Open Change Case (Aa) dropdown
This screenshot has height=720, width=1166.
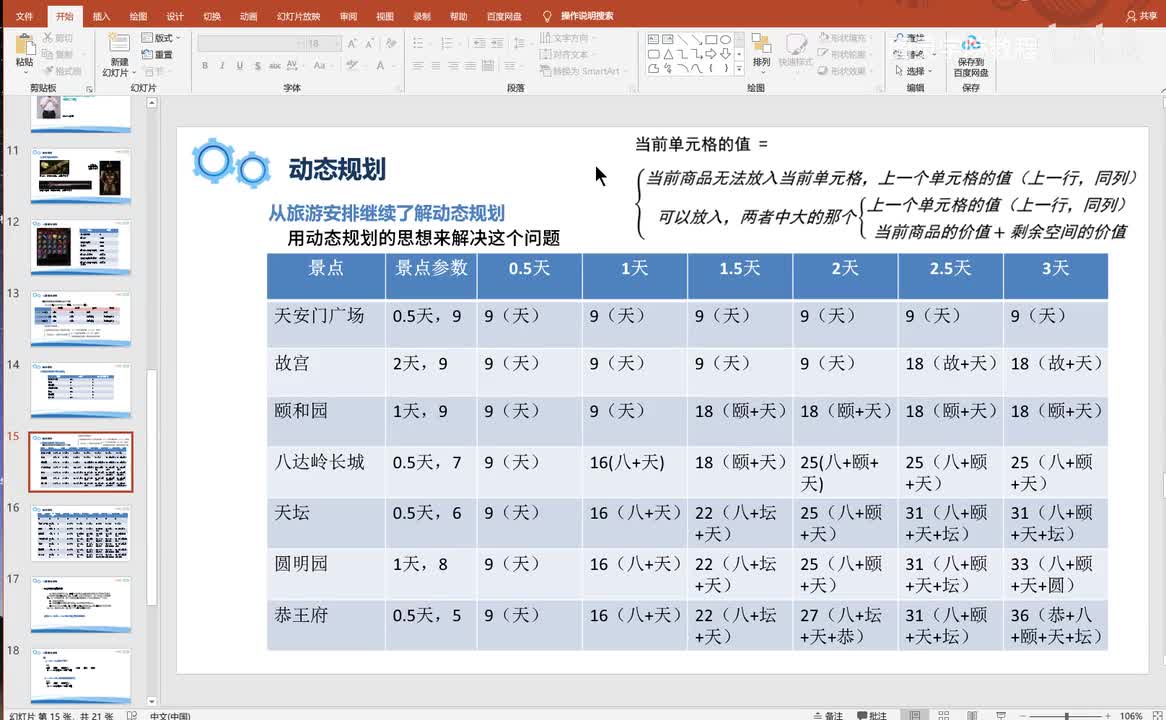321,65
